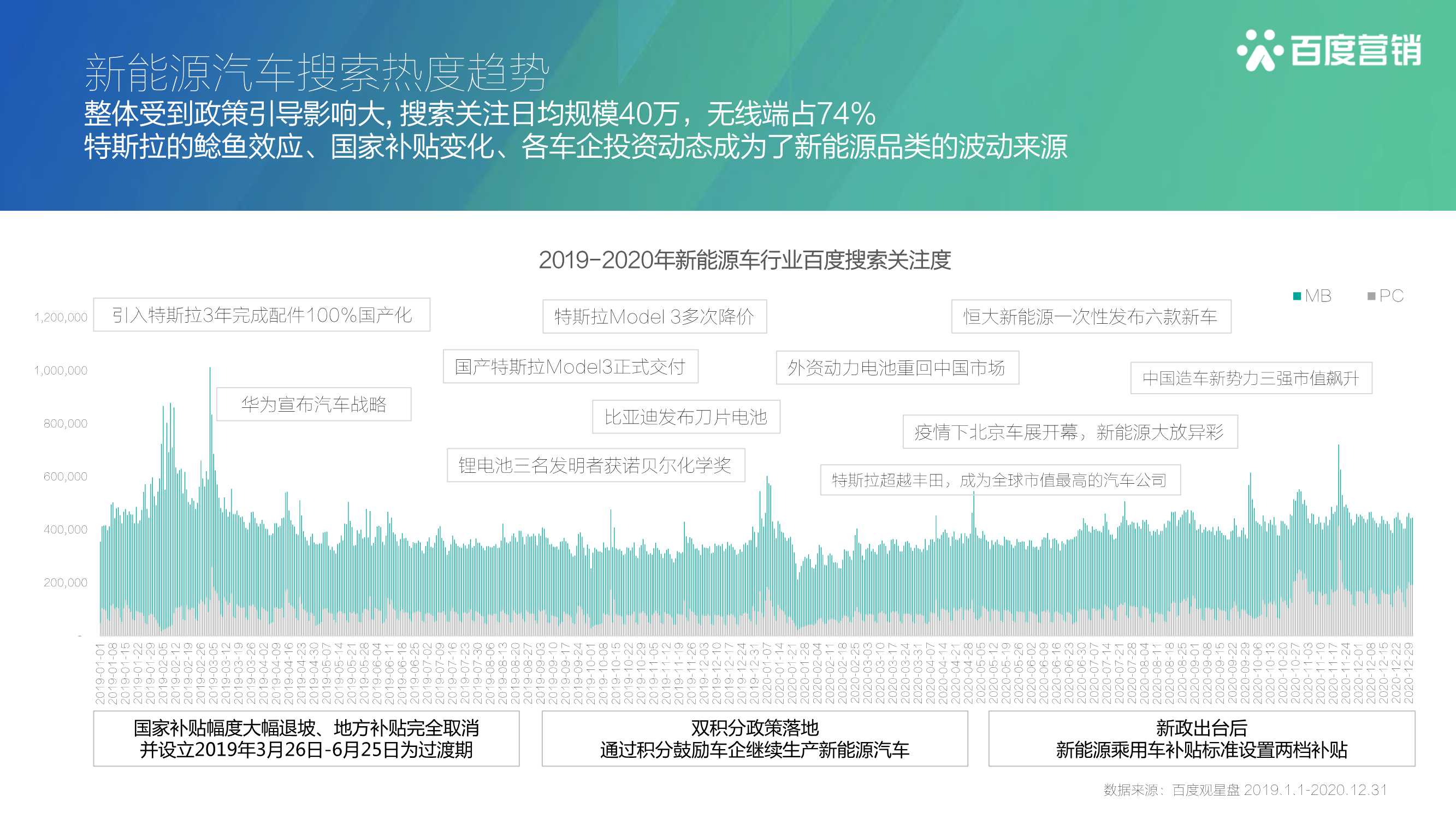Image resolution: width=1456 pixels, height=819 pixels.
Task: Click annotation 引入特斯拉3年完成配件100%国产化
Action: [x=262, y=315]
